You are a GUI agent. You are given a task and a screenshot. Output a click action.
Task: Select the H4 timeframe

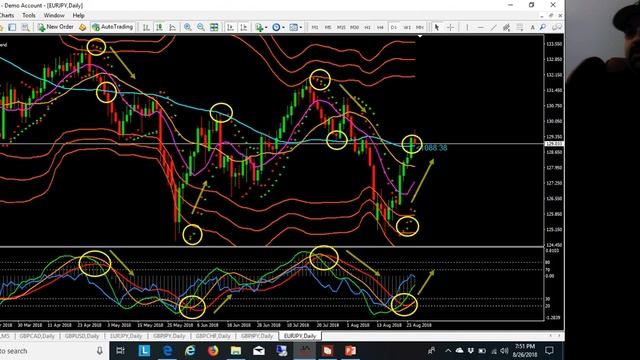(380, 27)
